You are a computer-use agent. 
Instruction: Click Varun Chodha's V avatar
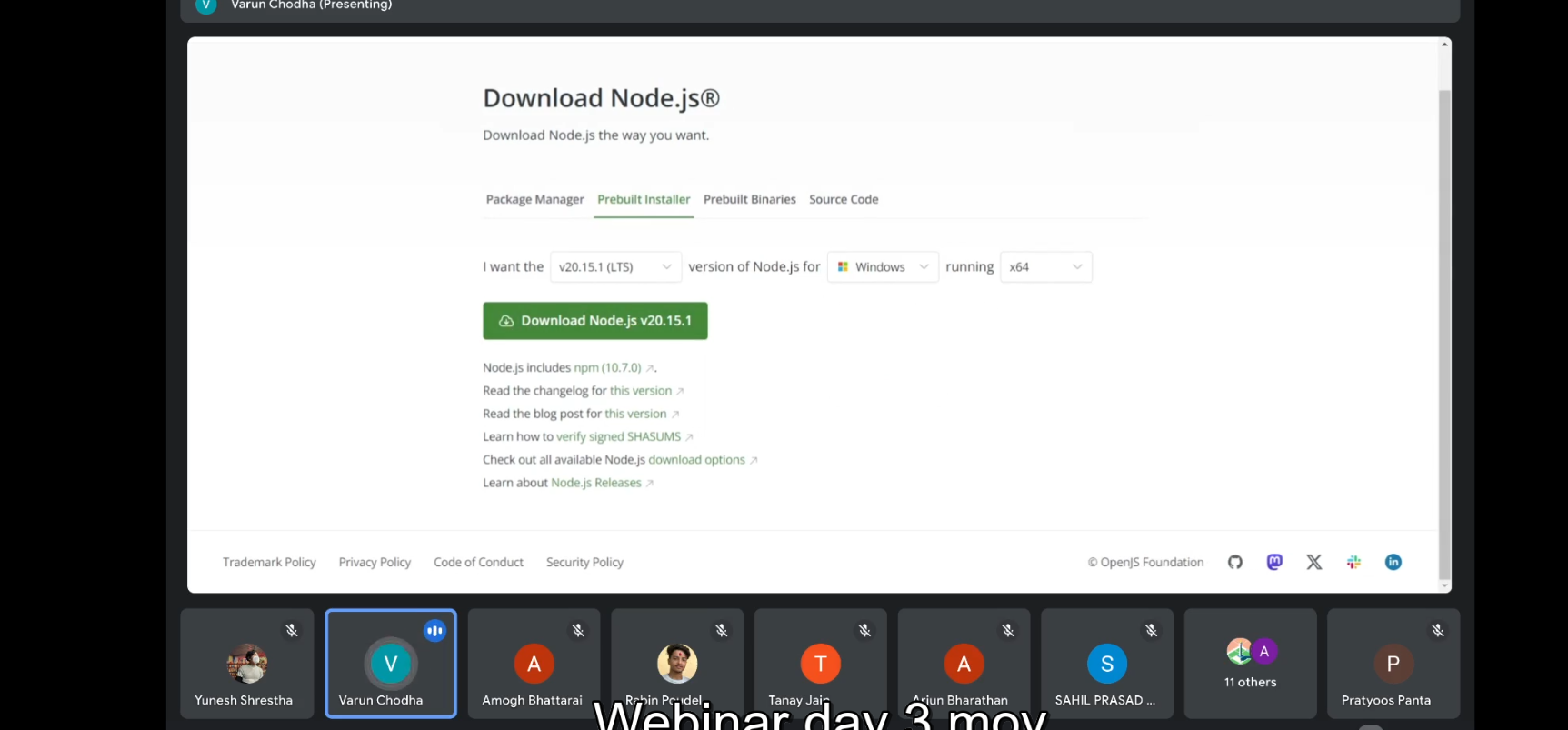[391, 664]
